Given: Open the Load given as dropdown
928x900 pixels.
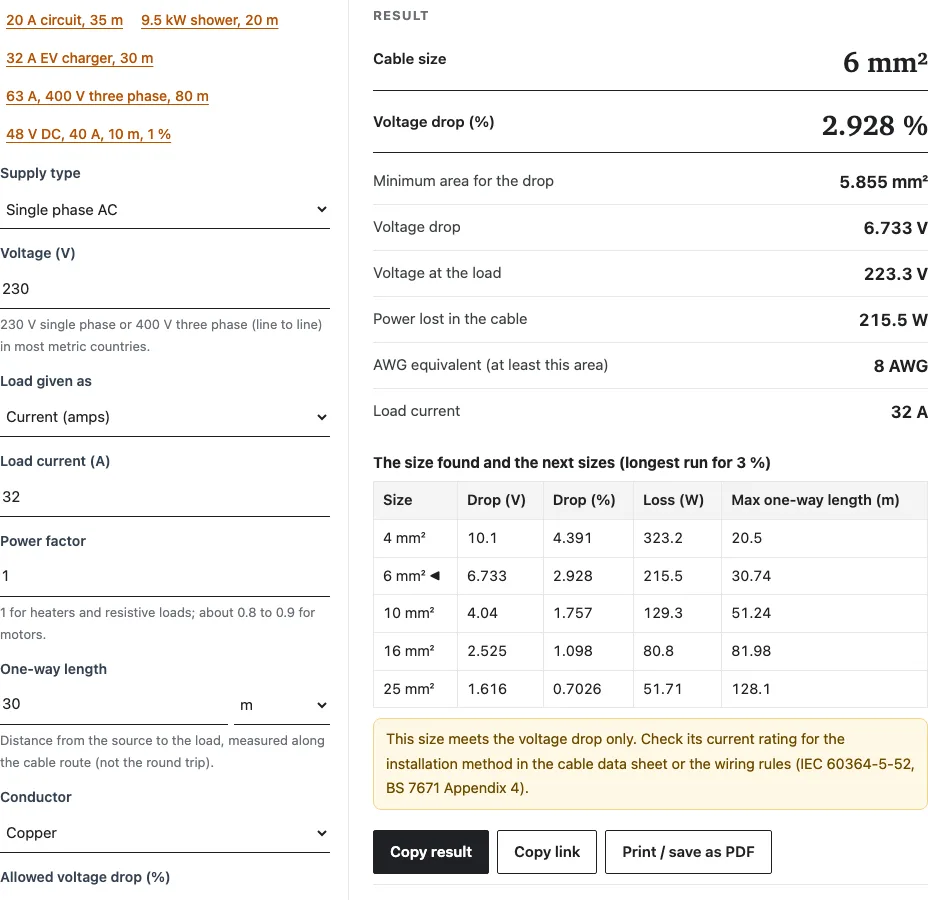Looking at the screenshot, I should tap(165, 417).
